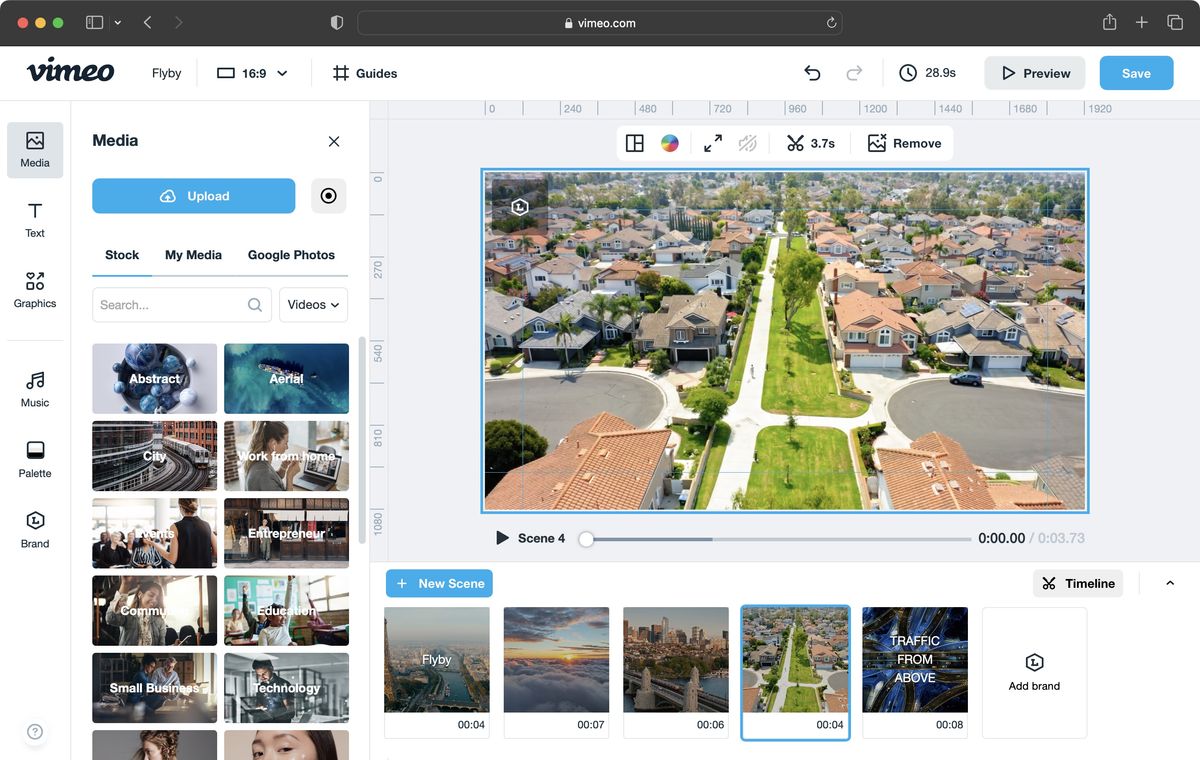Screen dimensions: 1200x760
Task: Select the Work from home stock category
Action: click(286, 456)
